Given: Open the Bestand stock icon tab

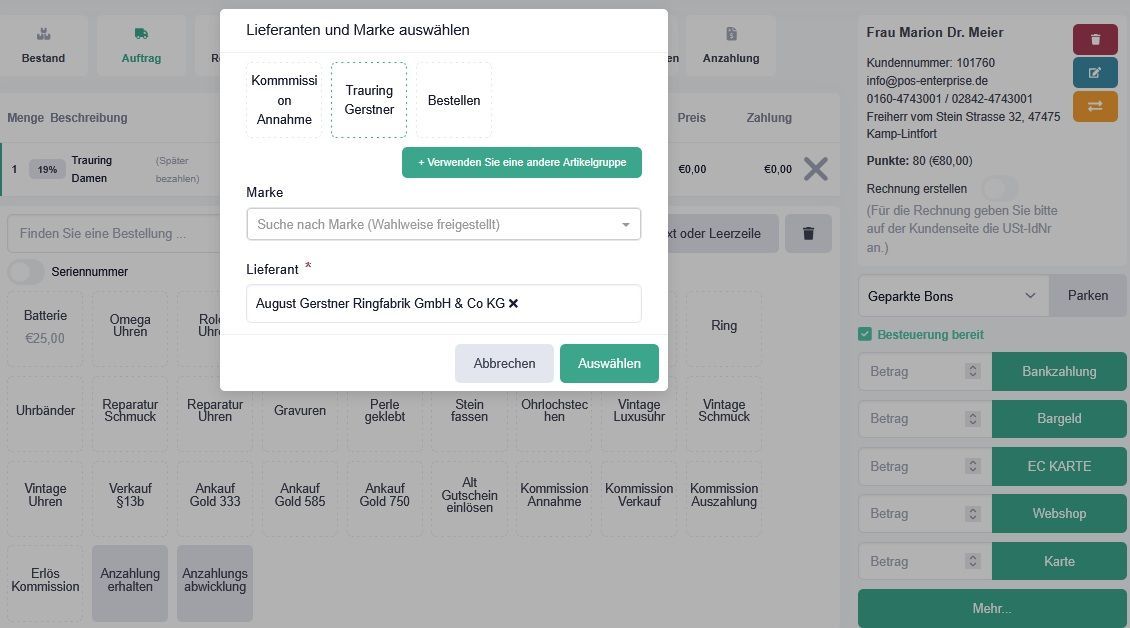Looking at the screenshot, I should pyautogui.click(x=43, y=45).
